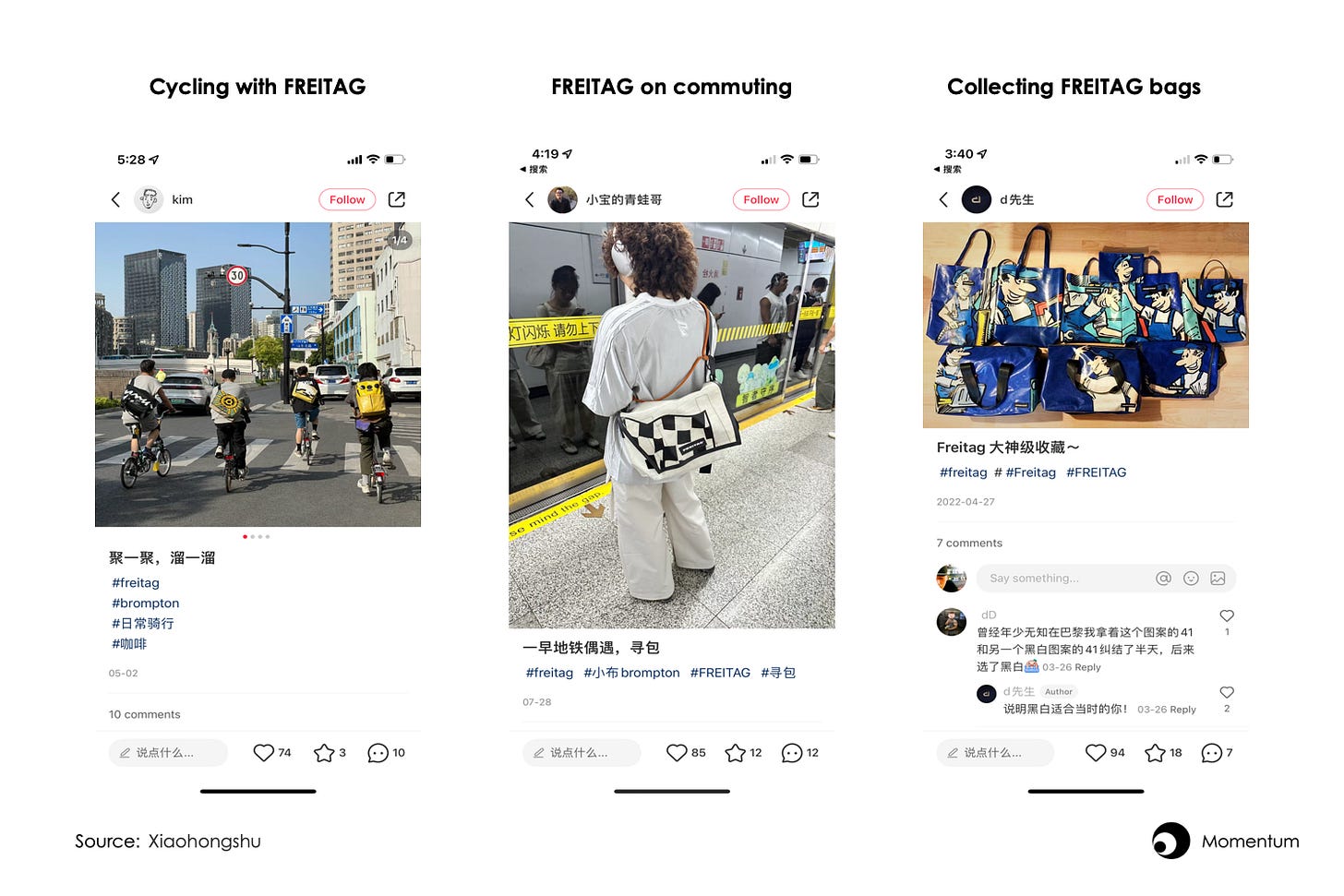Tap 说点什么 field under kim's post
The width and height of the screenshot is (1344, 896).
pos(168,753)
